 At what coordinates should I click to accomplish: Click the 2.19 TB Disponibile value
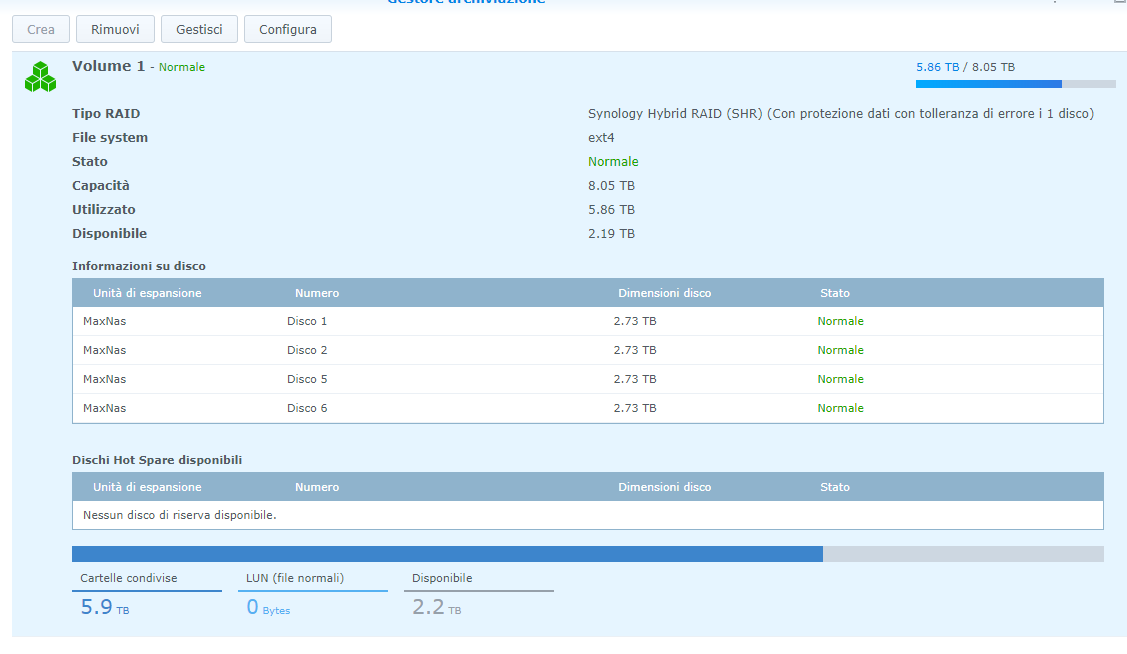click(611, 234)
